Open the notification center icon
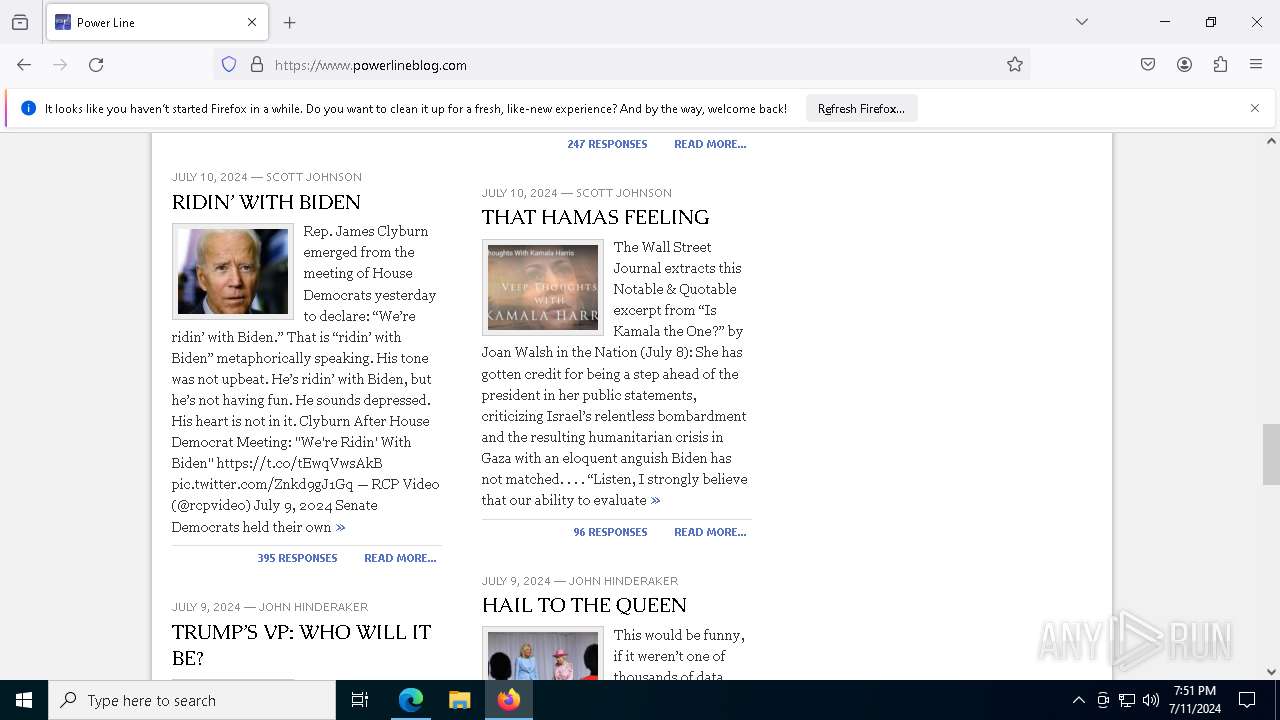Viewport: 1280px width, 720px height. [x=1247, y=700]
